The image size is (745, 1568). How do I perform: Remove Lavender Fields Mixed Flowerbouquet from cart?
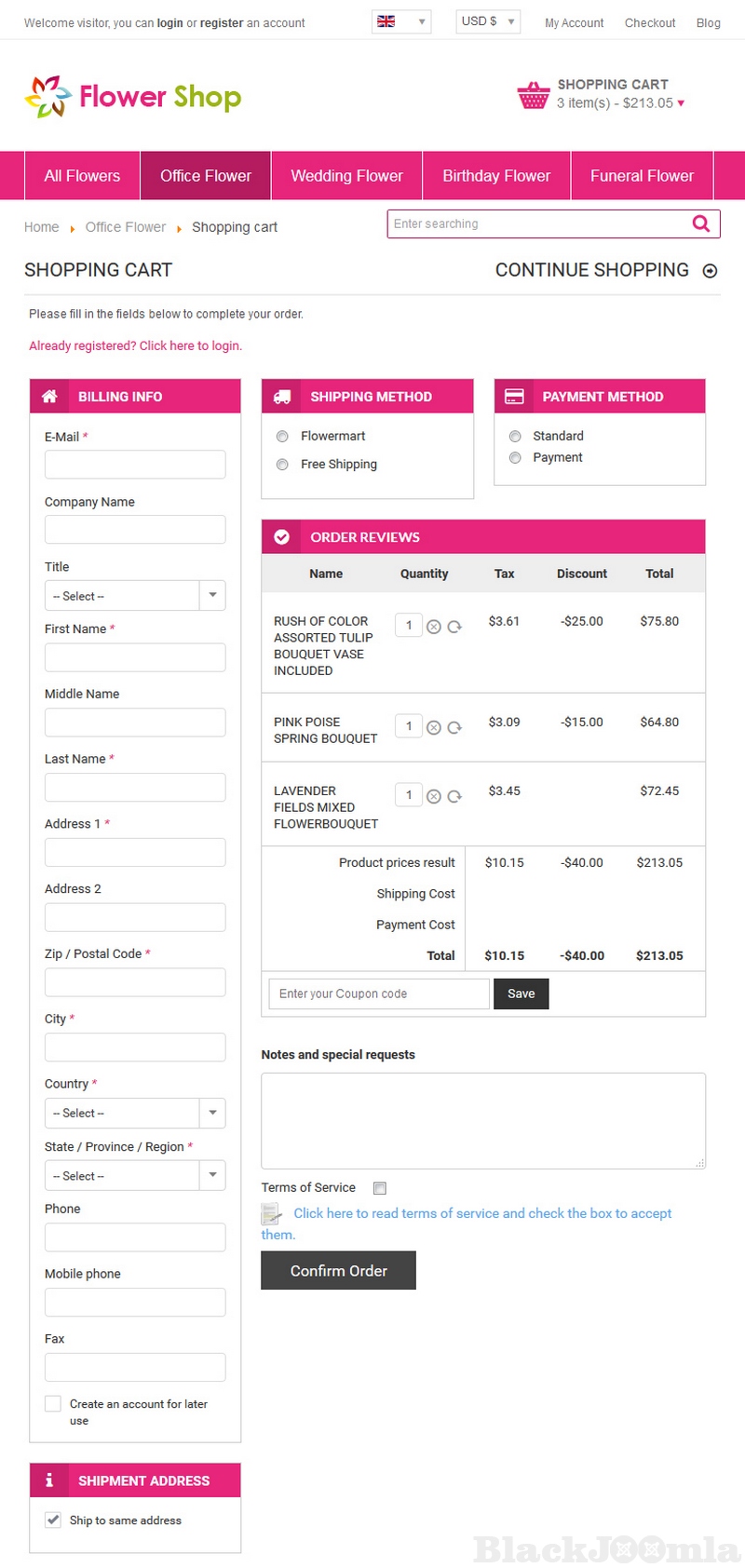tap(434, 796)
